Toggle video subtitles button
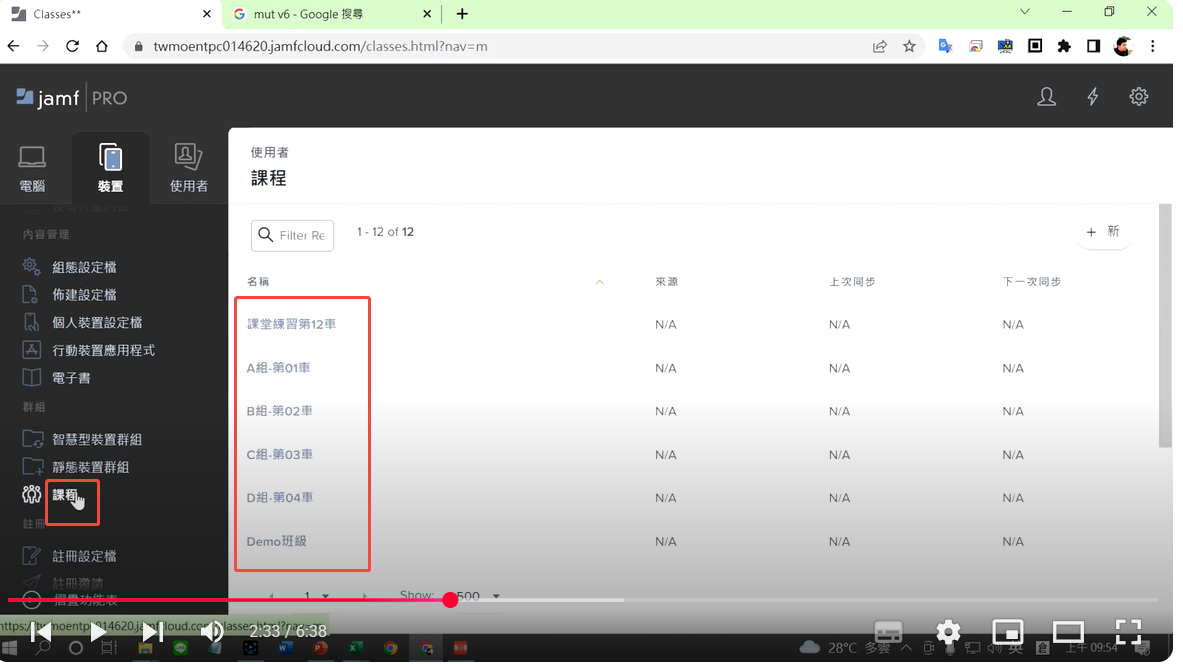Viewport: 1183px width, 664px height. coord(888,632)
